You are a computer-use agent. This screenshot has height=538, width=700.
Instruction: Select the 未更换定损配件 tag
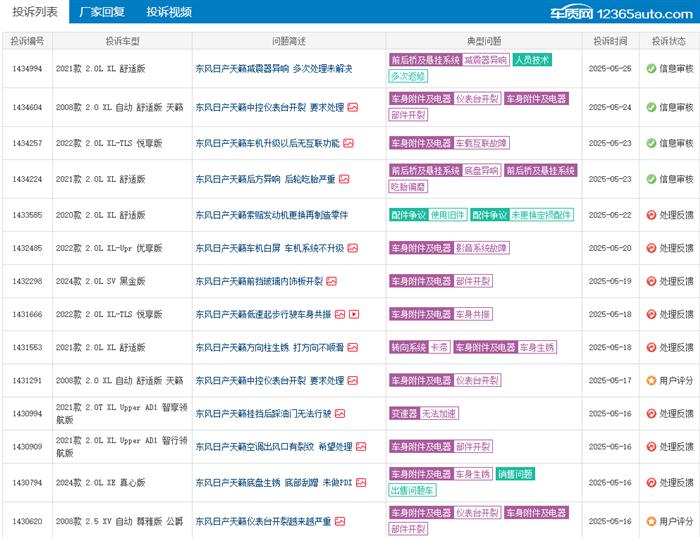point(541,215)
